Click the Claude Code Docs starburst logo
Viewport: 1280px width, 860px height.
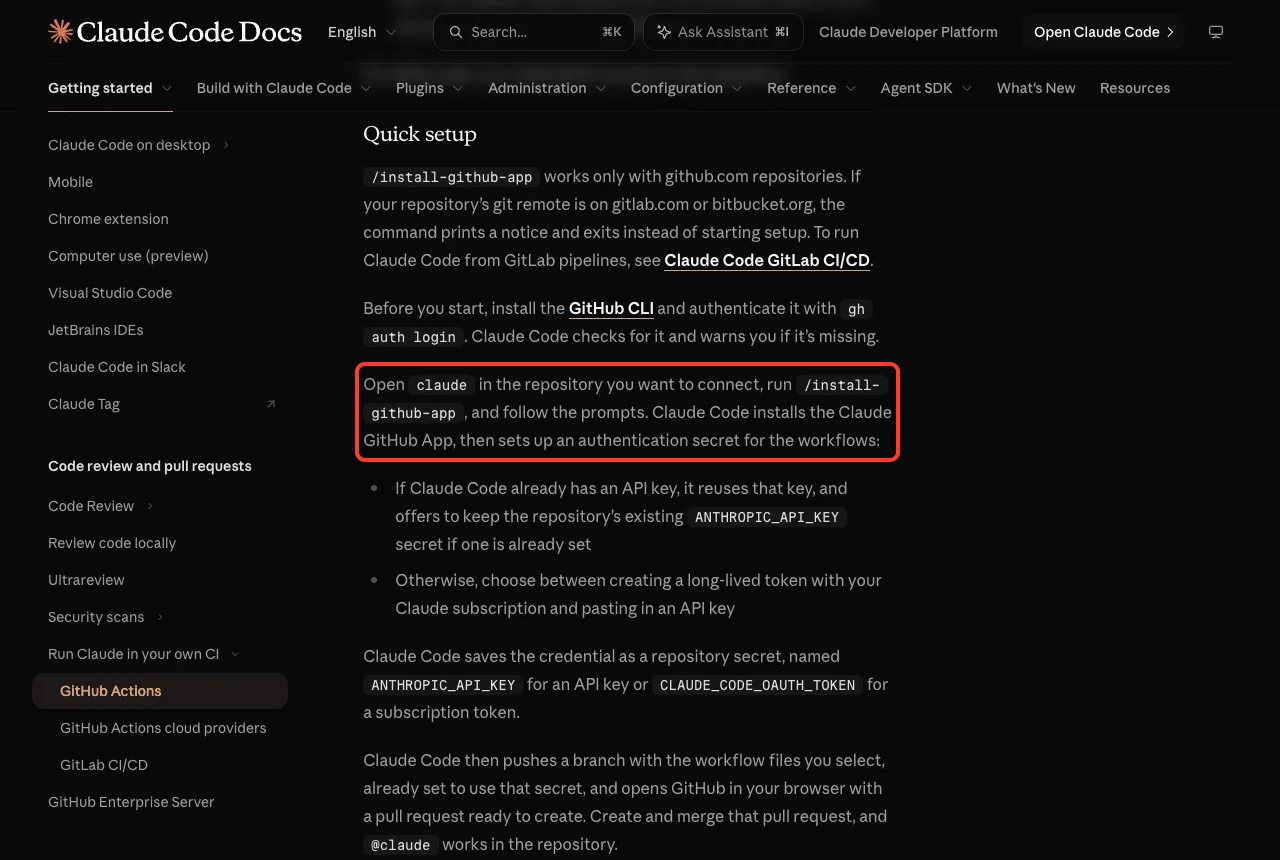(60, 32)
